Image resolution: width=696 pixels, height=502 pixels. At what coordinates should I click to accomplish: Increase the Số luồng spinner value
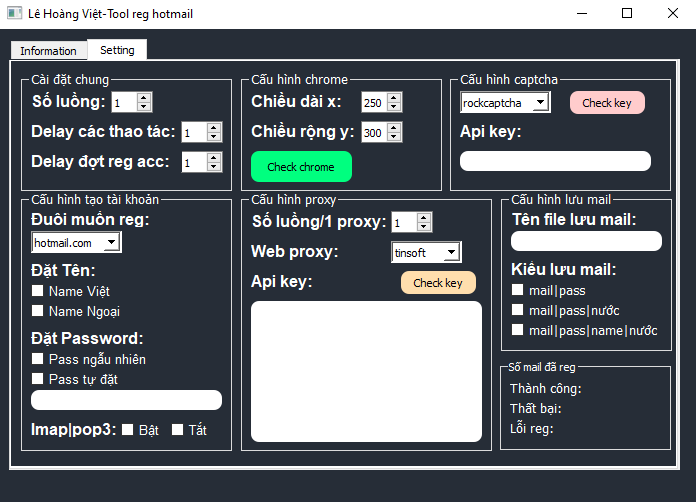144,98
